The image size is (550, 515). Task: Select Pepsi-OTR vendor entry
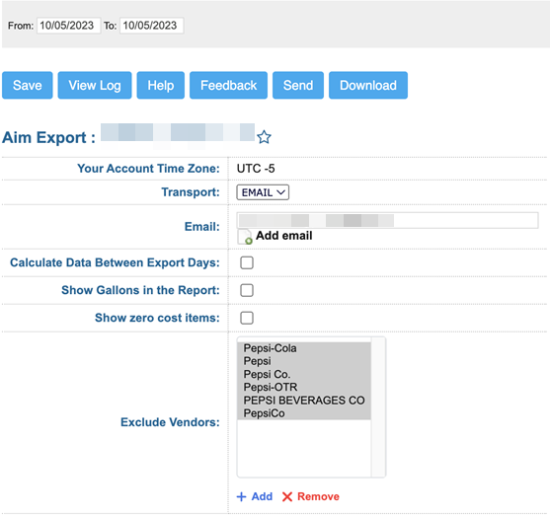[304, 387]
